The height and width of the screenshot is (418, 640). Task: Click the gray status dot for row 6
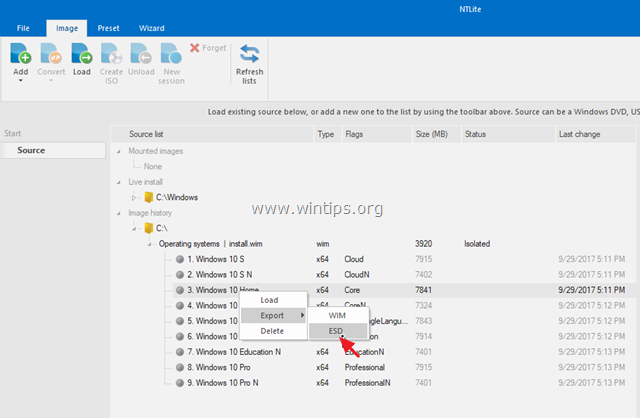click(180, 337)
